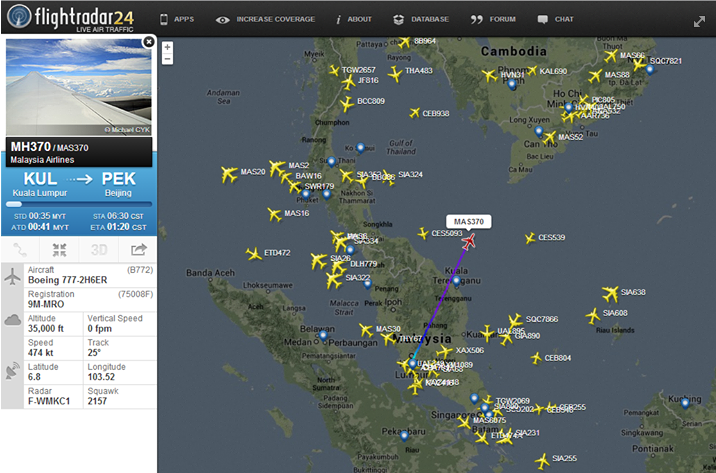
Task: Click the aircraft wing photo thumbnail
Action: (78, 88)
